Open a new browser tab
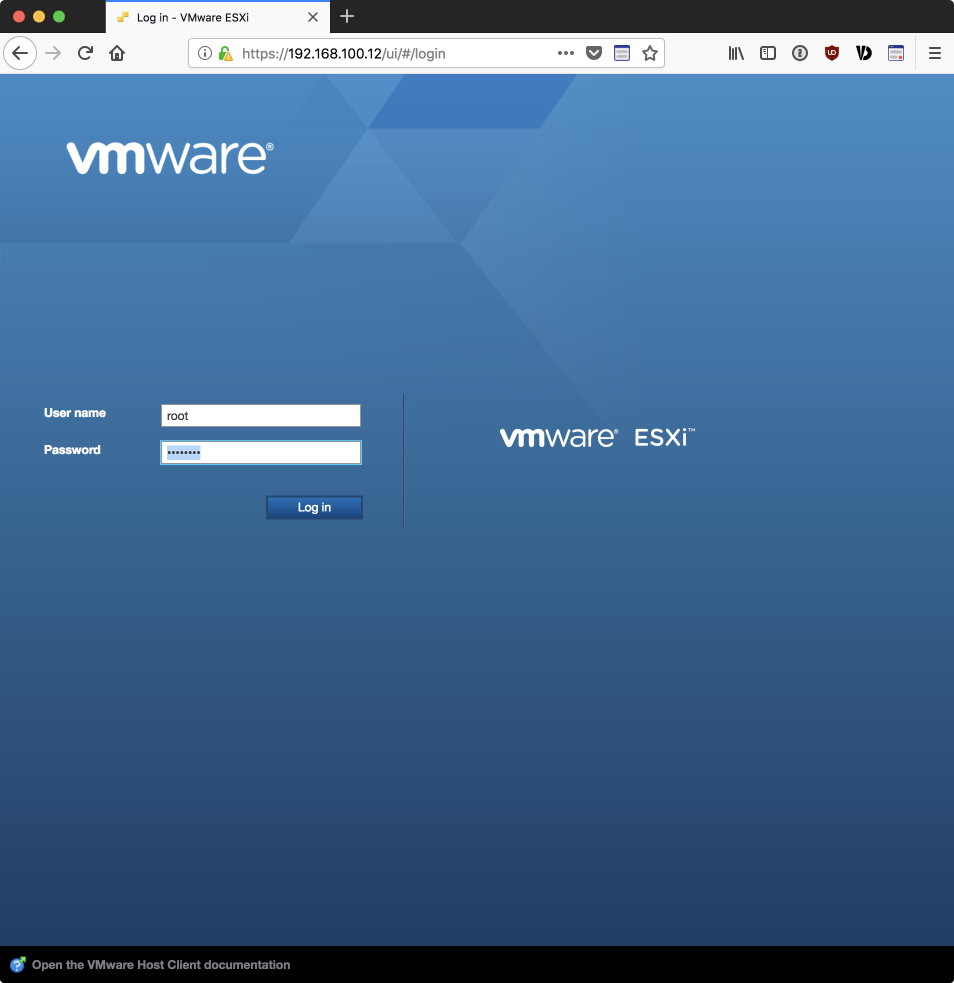Viewport: 954px width, 983px height. point(347,17)
